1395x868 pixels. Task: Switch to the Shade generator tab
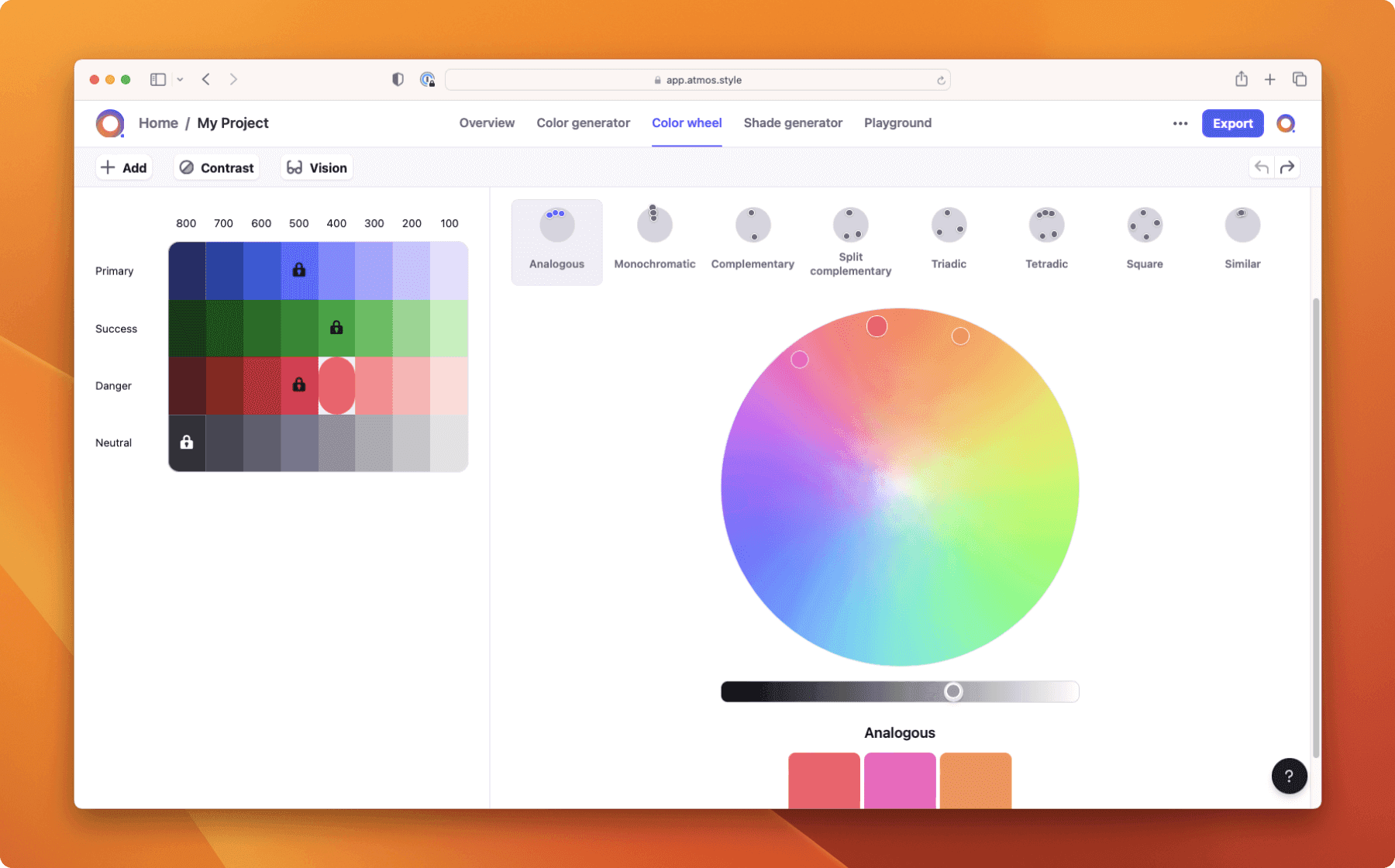coord(793,122)
